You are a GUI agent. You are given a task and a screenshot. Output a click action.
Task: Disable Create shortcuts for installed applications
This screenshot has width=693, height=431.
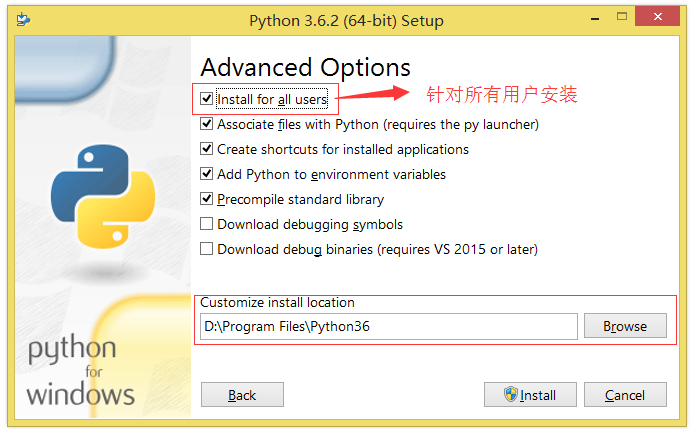pos(207,149)
